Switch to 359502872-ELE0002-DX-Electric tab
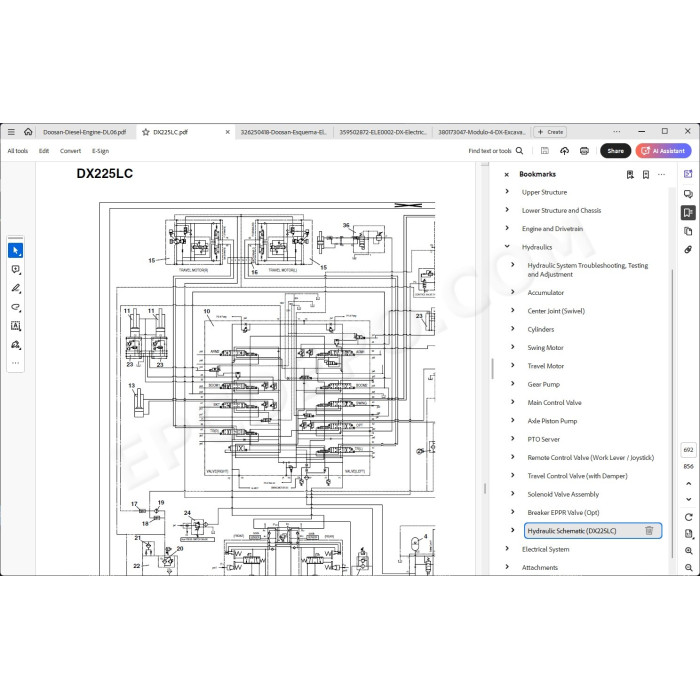700x700 pixels. coord(383,132)
